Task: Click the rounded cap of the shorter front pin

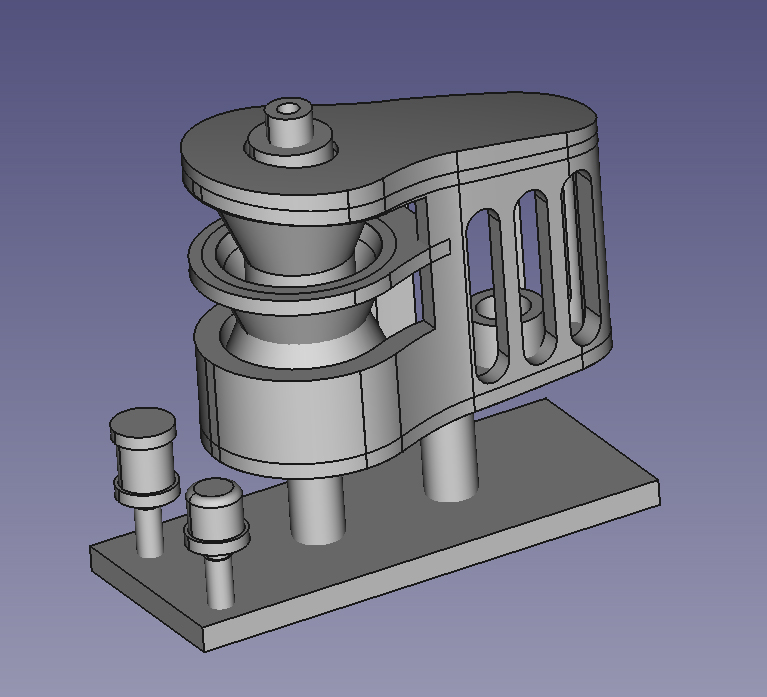Action: [x=214, y=491]
